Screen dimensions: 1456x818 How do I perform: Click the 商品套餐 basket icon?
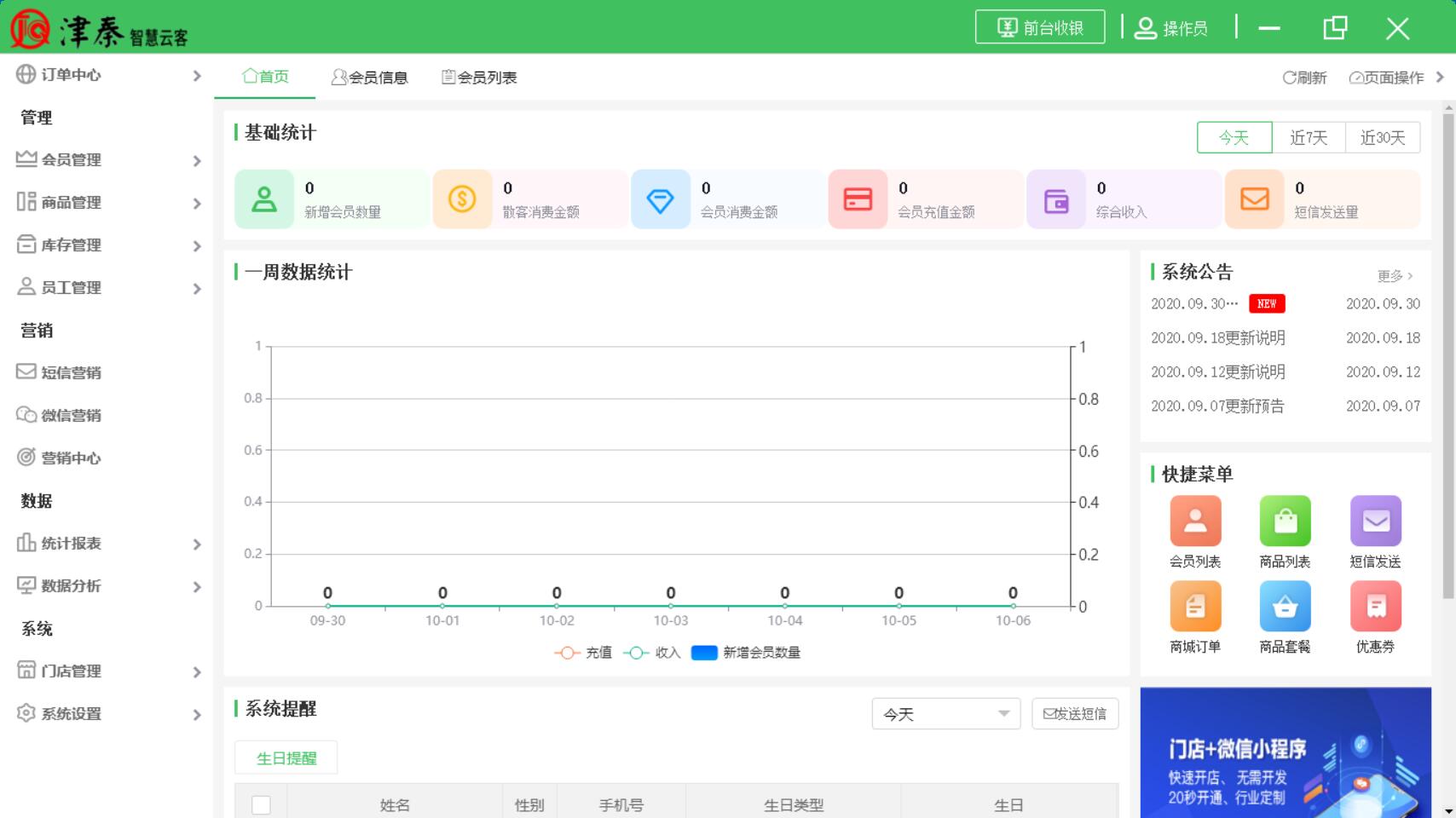click(x=1285, y=606)
